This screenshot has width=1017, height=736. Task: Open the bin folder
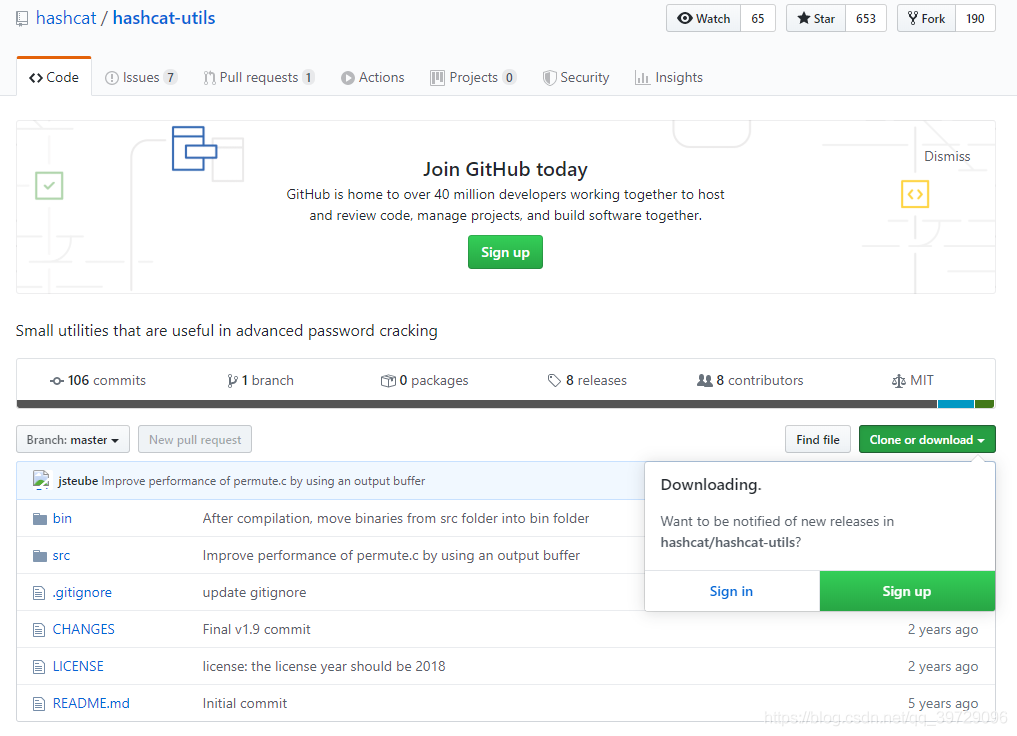coord(62,518)
